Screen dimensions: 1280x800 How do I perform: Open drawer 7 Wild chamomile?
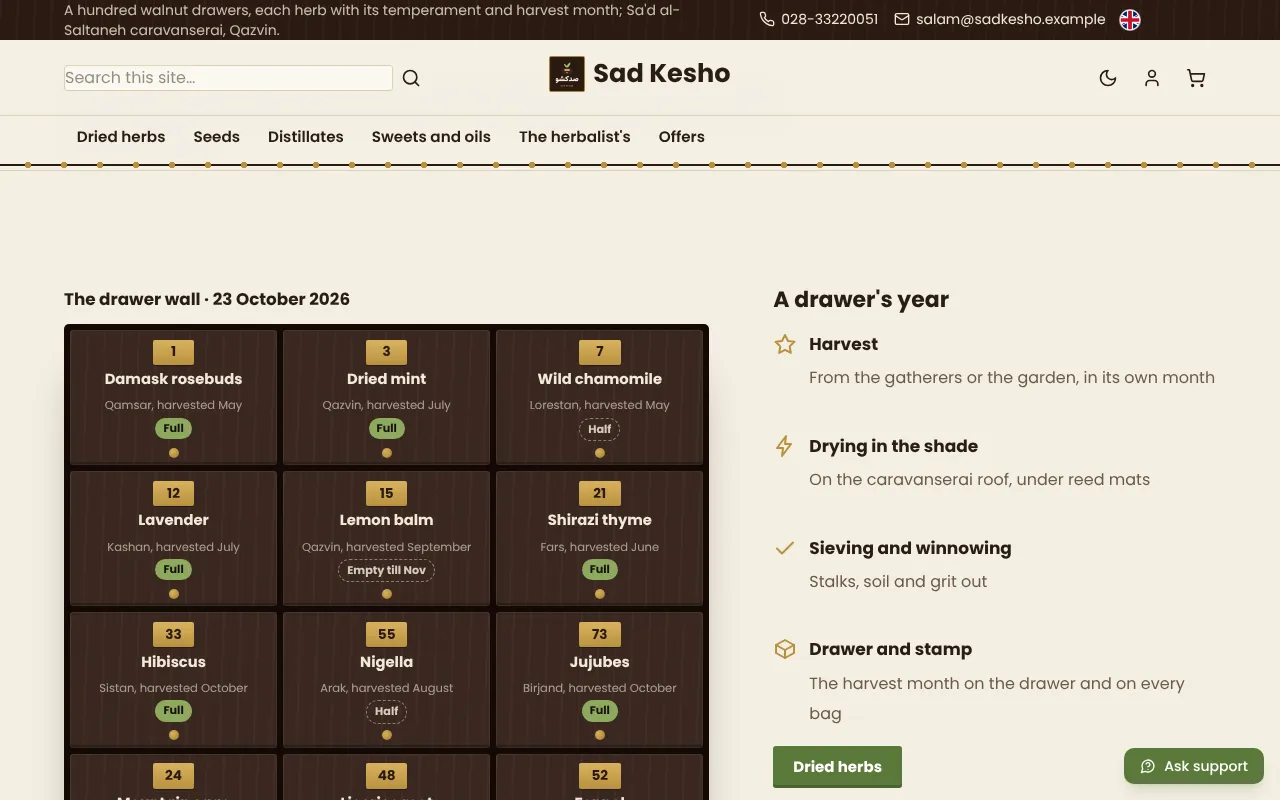click(600, 397)
